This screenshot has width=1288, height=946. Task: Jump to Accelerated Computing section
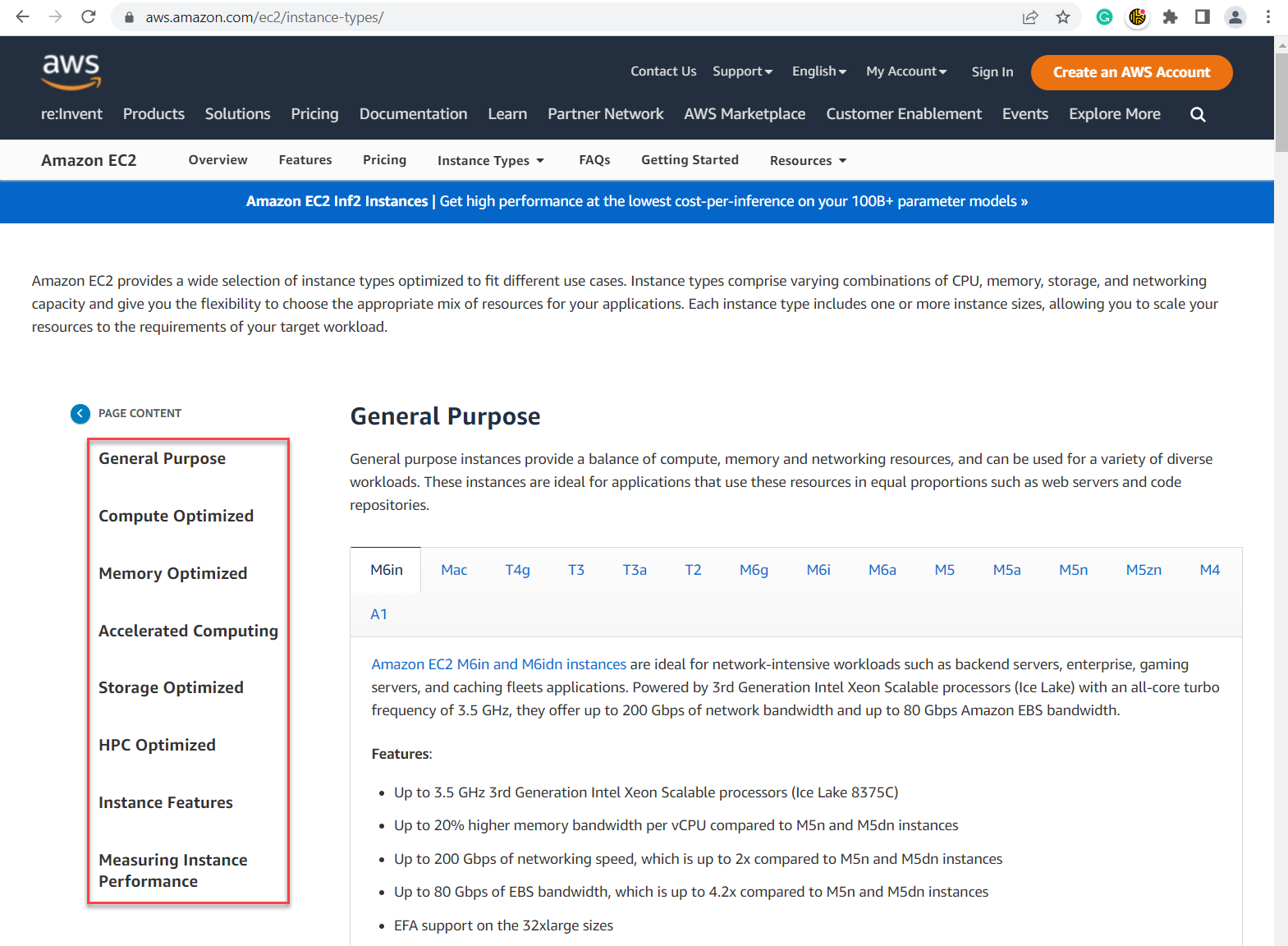click(188, 631)
